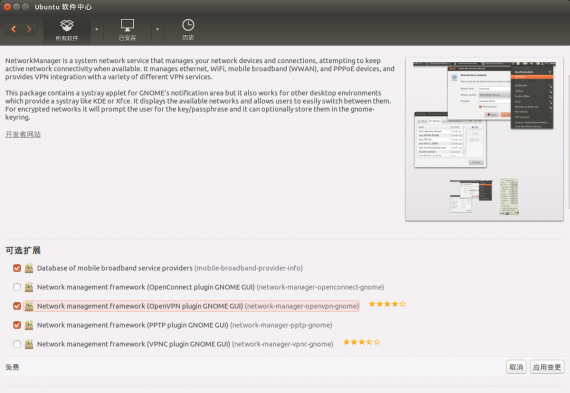This screenshot has width=570, height=393.
Task: Apply changes with the 应用变更 button
Action: (547, 367)
